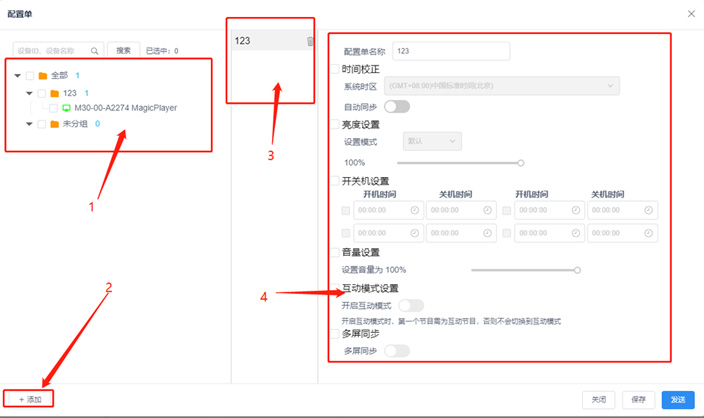The image size is (704, 418).
Task: Enable the 开启互动模式 switch
Action: (x=410, y=305)
